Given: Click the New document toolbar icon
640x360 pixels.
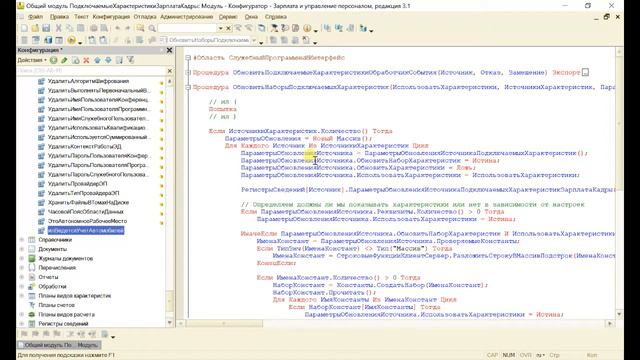Looking at the screenshot, I should tap(24, 28).
